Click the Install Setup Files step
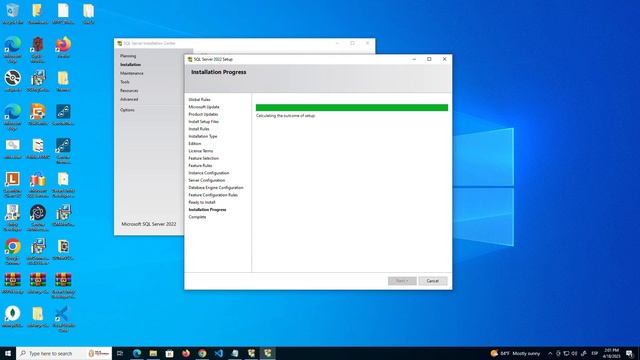Viewport: 640px width, 360px height. tap(204, 122)
